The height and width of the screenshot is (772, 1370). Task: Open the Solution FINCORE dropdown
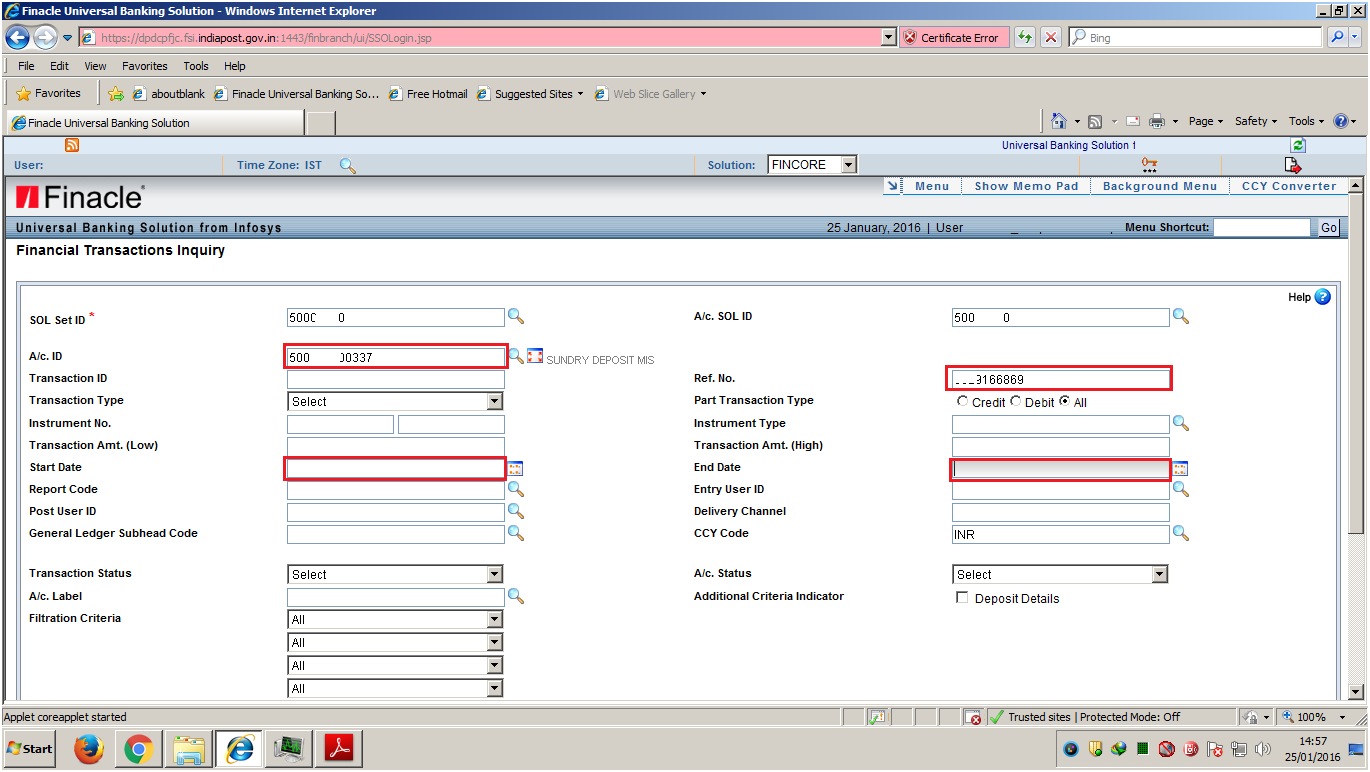click(x=846, y=164)
